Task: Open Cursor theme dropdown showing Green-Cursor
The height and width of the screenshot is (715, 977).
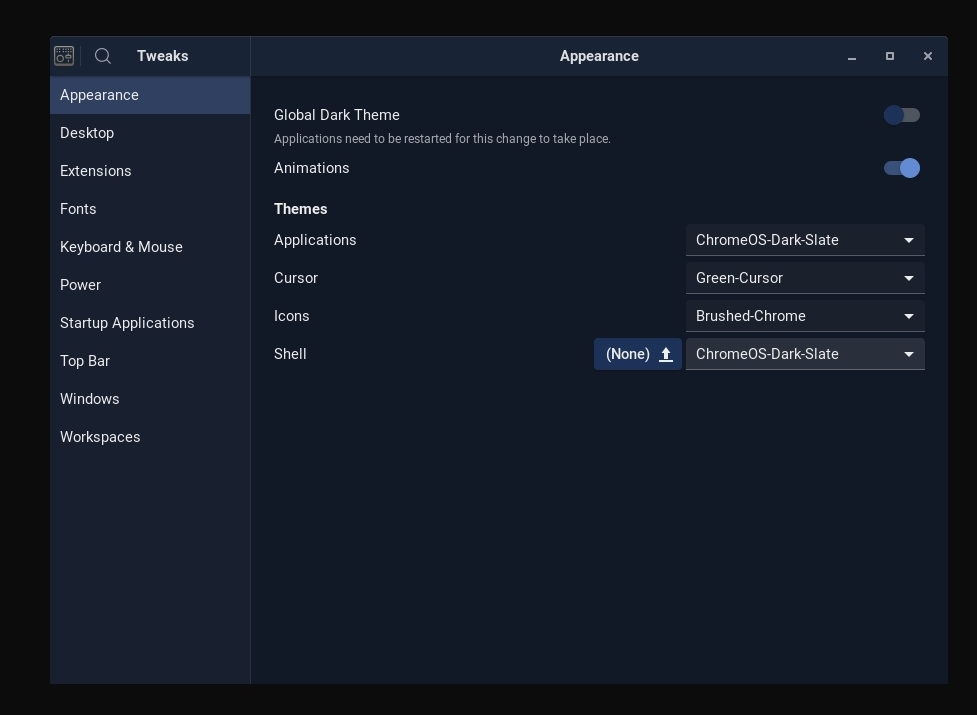Action: click(805, 278)
